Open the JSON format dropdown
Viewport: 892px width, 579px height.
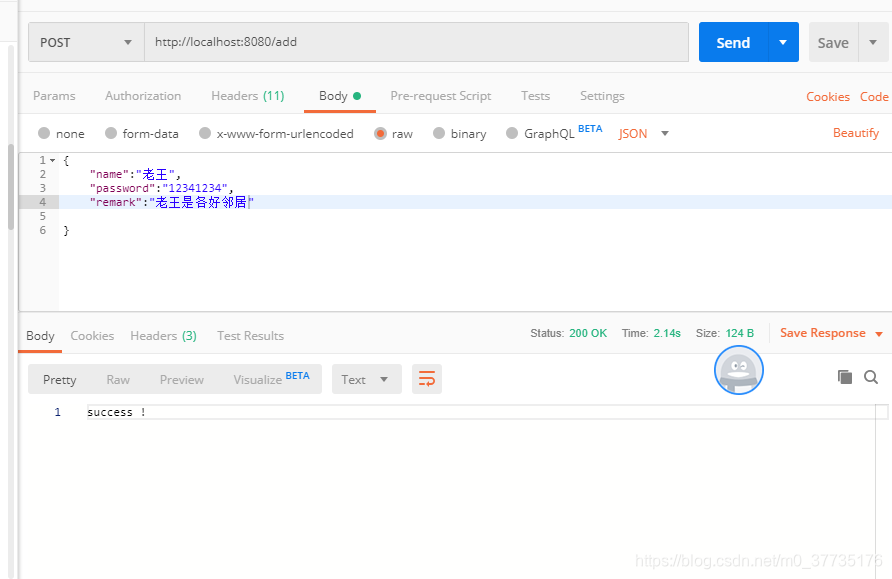[643, 134]
